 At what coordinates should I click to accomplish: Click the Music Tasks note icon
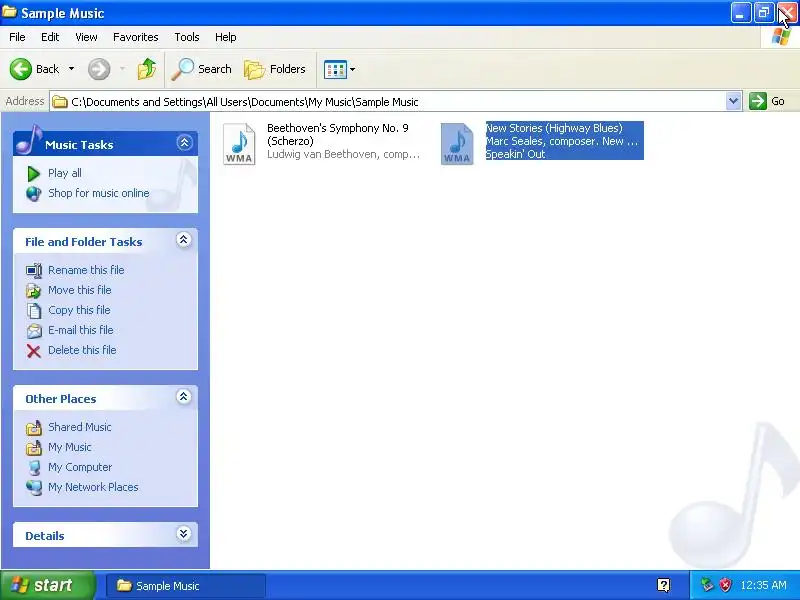[29, 139]
